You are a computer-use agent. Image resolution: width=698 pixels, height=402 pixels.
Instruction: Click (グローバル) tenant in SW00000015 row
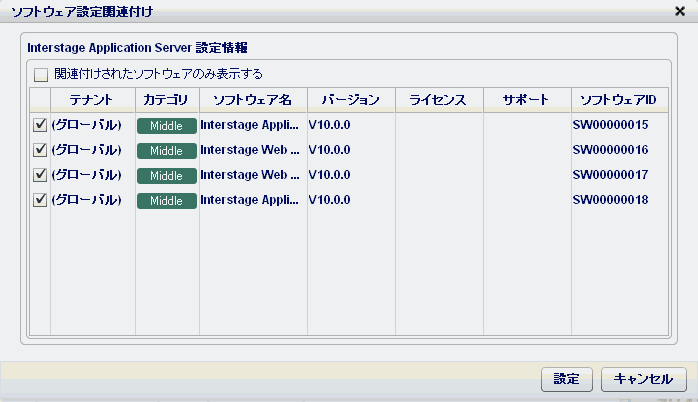[x=87, y=125]
